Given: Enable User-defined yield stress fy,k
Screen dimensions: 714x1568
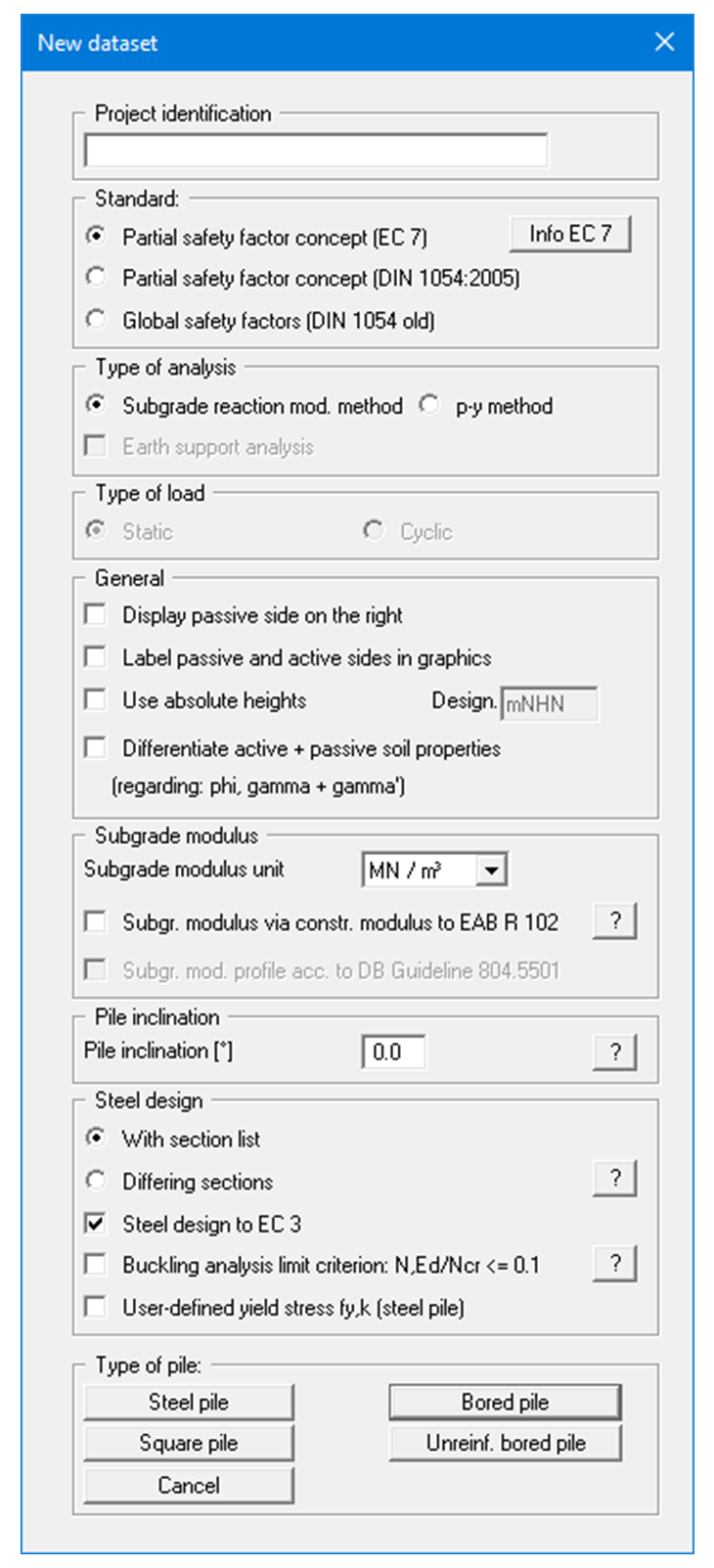Looking at the screenshot, I should point(96,1307).
